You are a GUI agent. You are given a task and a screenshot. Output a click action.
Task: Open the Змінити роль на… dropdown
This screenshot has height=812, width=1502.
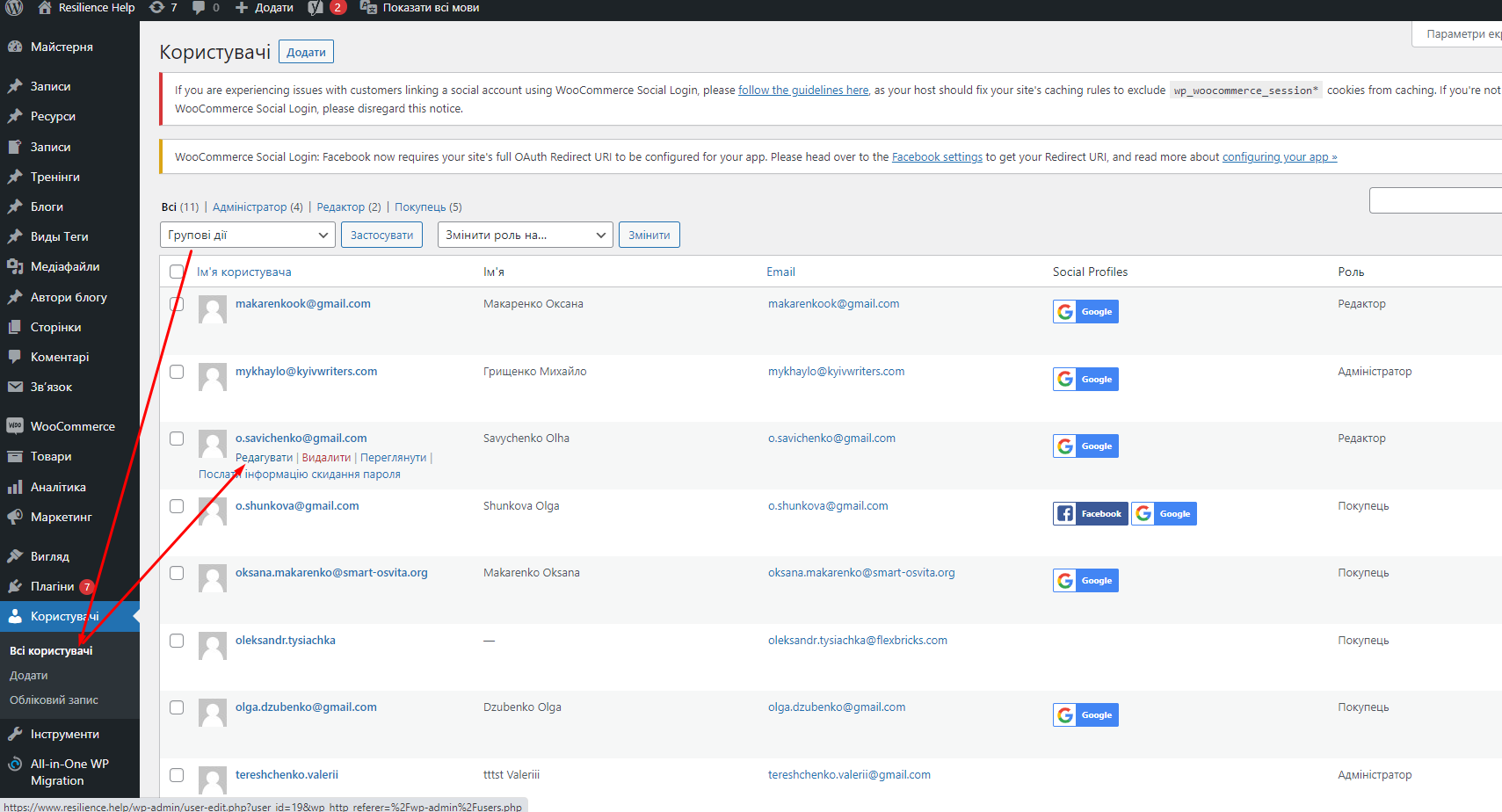(526, 235)
